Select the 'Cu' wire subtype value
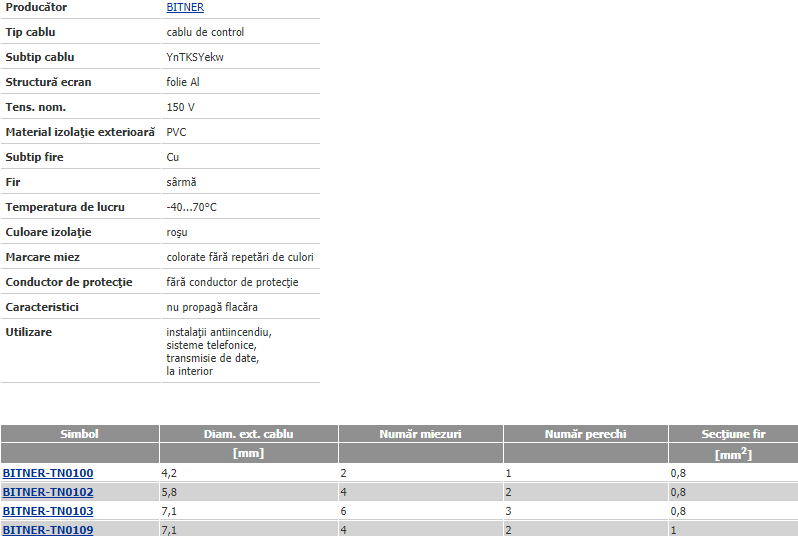Screen dimensions: 798x536 click(x=173, y=157)
